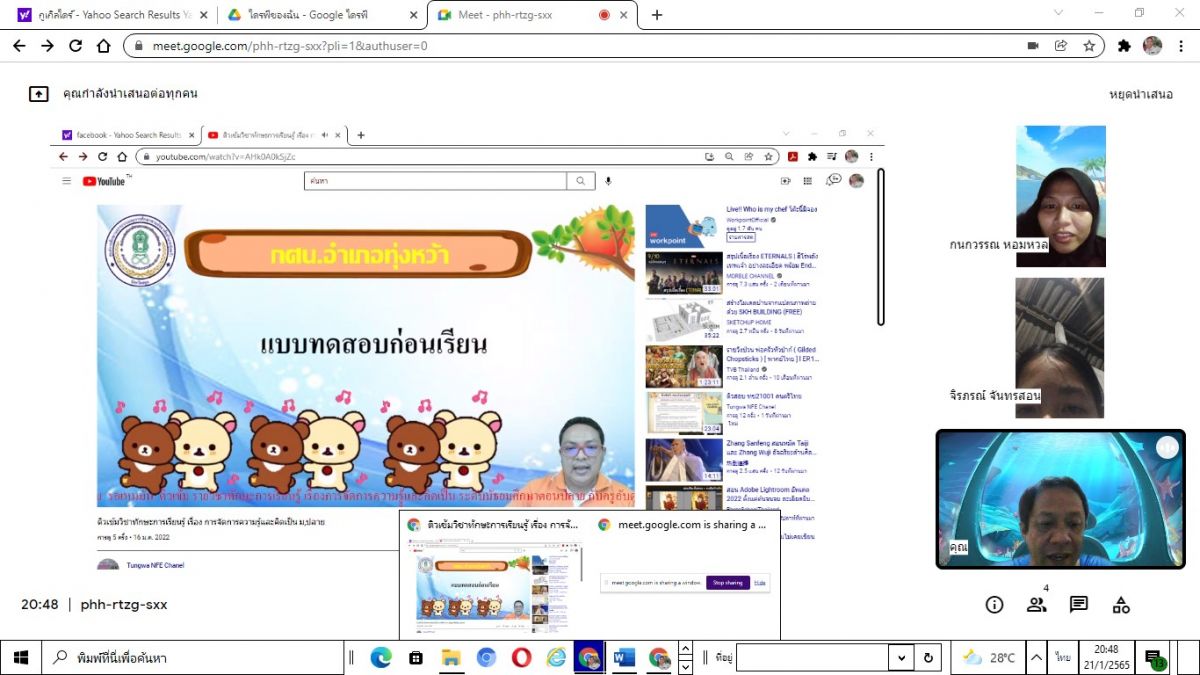Reload the Meet page
The height and width of the screenshot is (675, 1200).
[75, 46]
